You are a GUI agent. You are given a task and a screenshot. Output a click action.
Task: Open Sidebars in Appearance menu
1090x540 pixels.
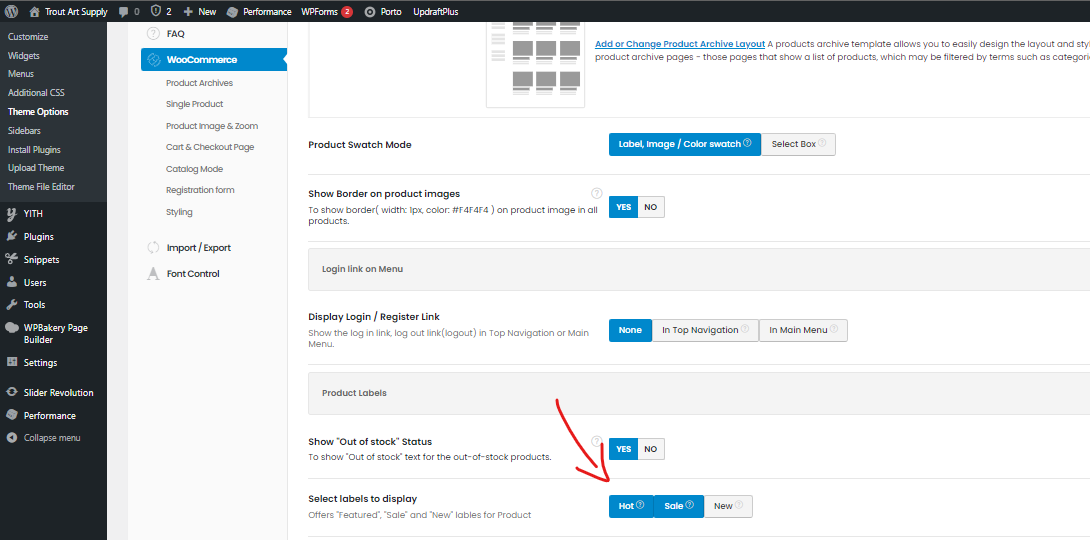point(24,131)
